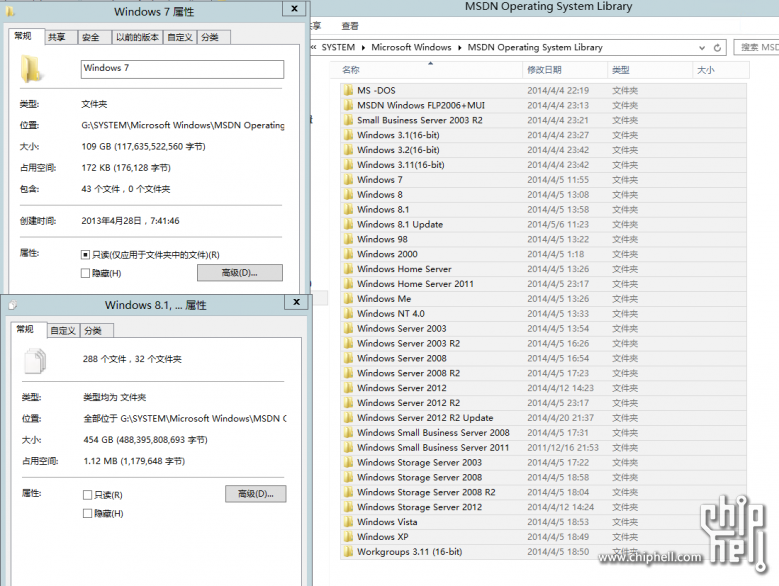Screen dimensions: 779x586
Task: Select the Windows 2000 folder icon
Action: pos(348,254)
